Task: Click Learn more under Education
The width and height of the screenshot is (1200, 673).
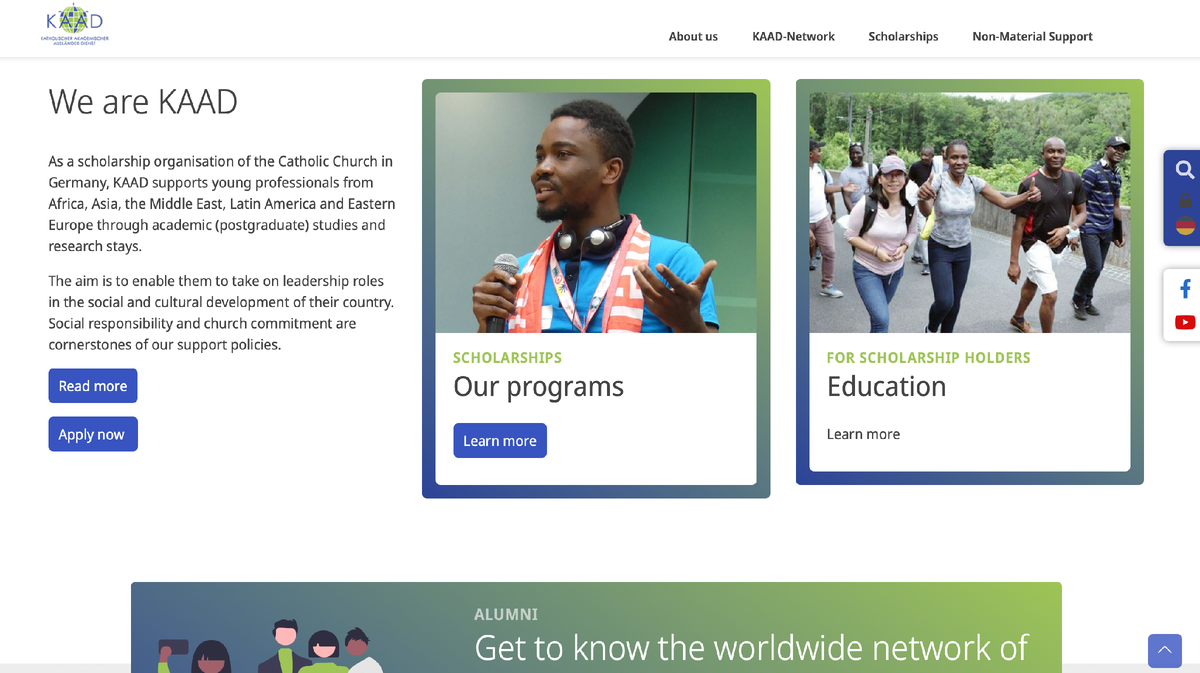Action: tap(863, 434)
